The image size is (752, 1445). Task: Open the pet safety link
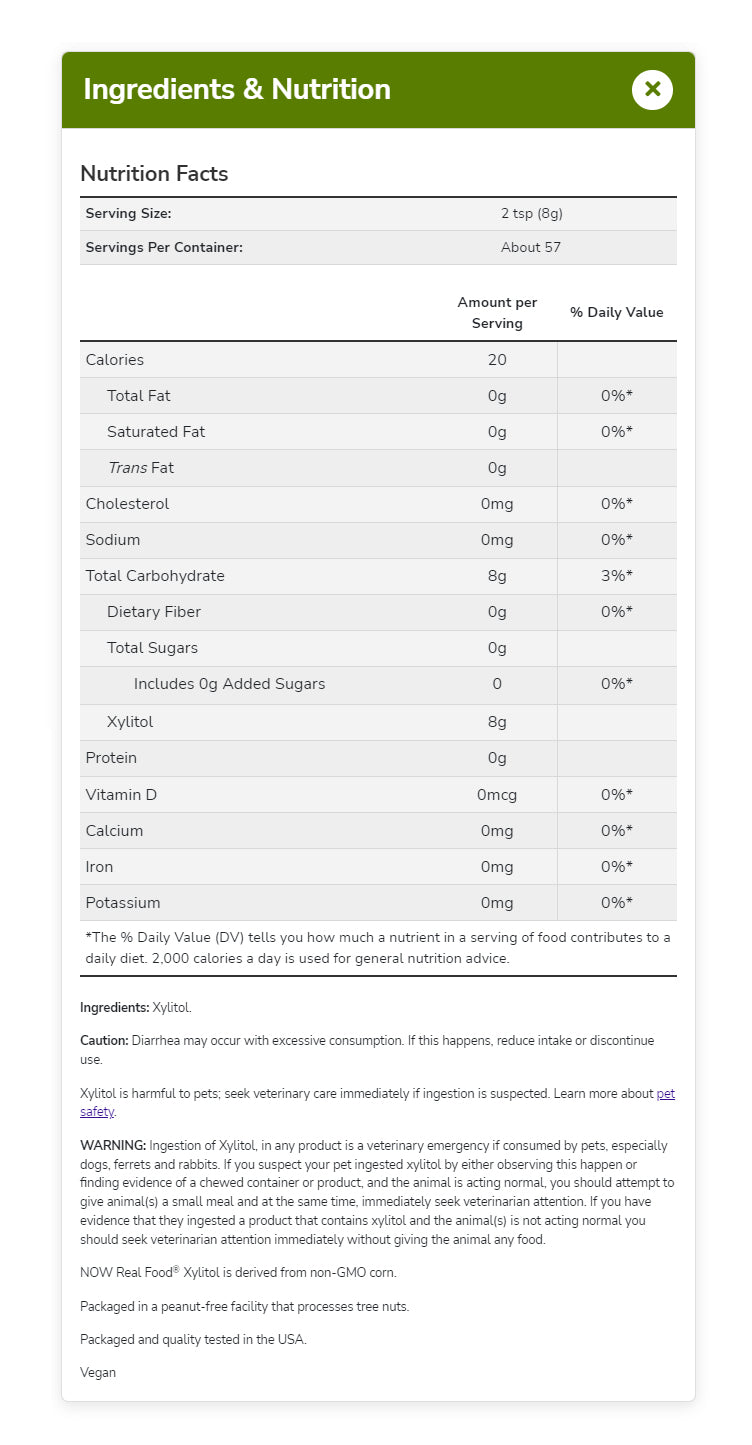(x=665, y=1094)
